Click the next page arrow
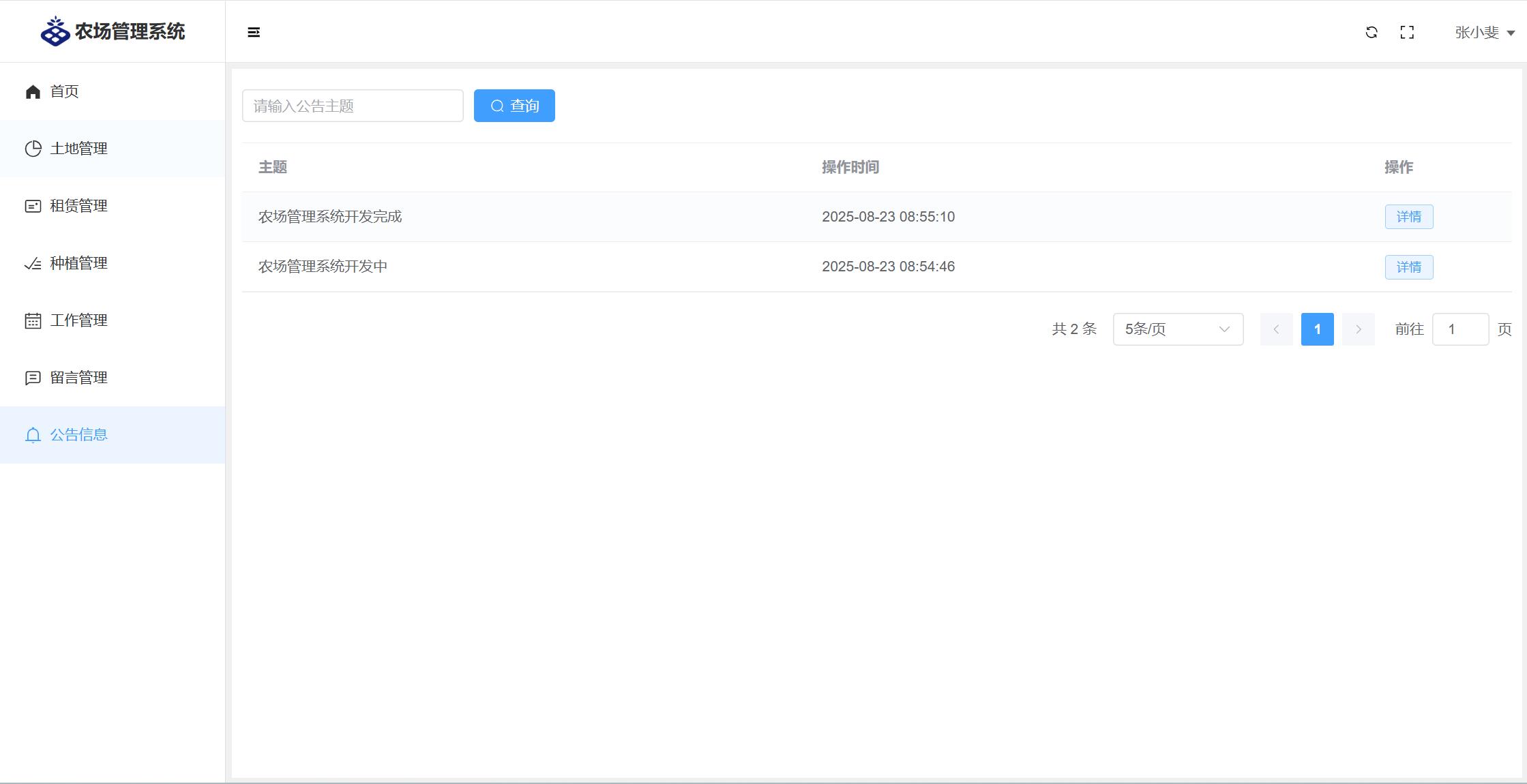 [x=1358, y=329]
